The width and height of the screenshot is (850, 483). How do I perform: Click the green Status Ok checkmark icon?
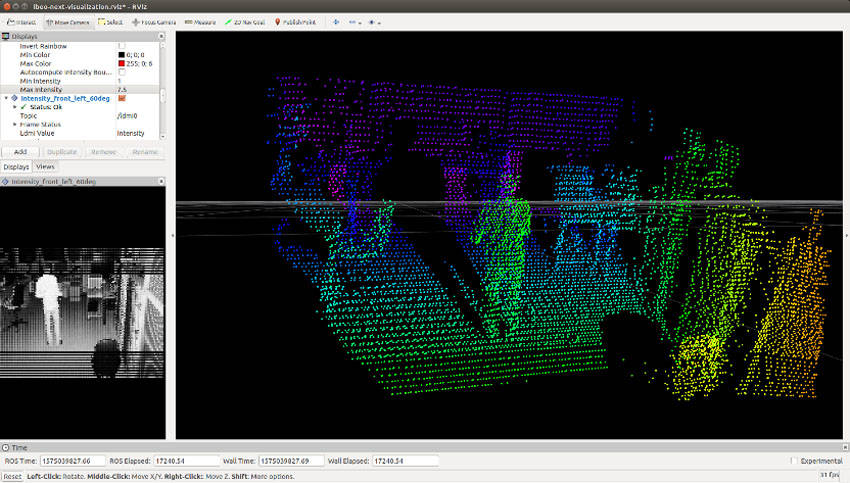coord(23,107)
